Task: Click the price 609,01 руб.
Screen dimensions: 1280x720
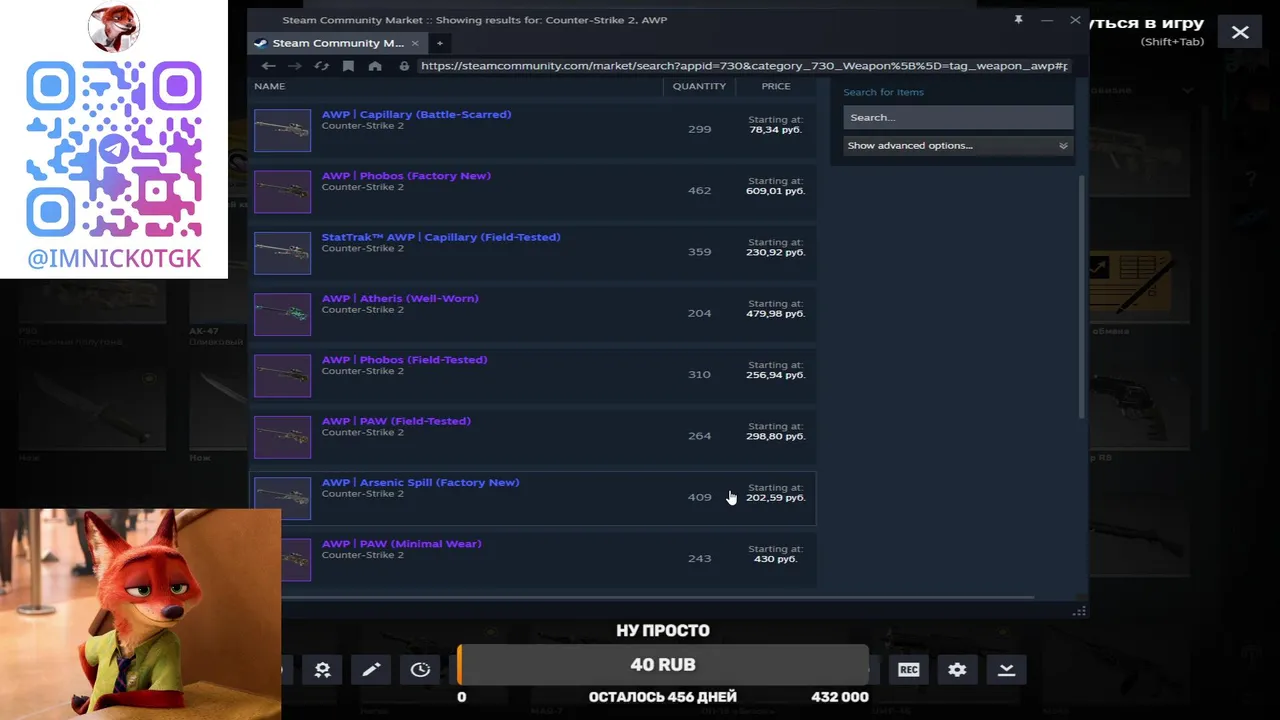Action: [775, 191]
